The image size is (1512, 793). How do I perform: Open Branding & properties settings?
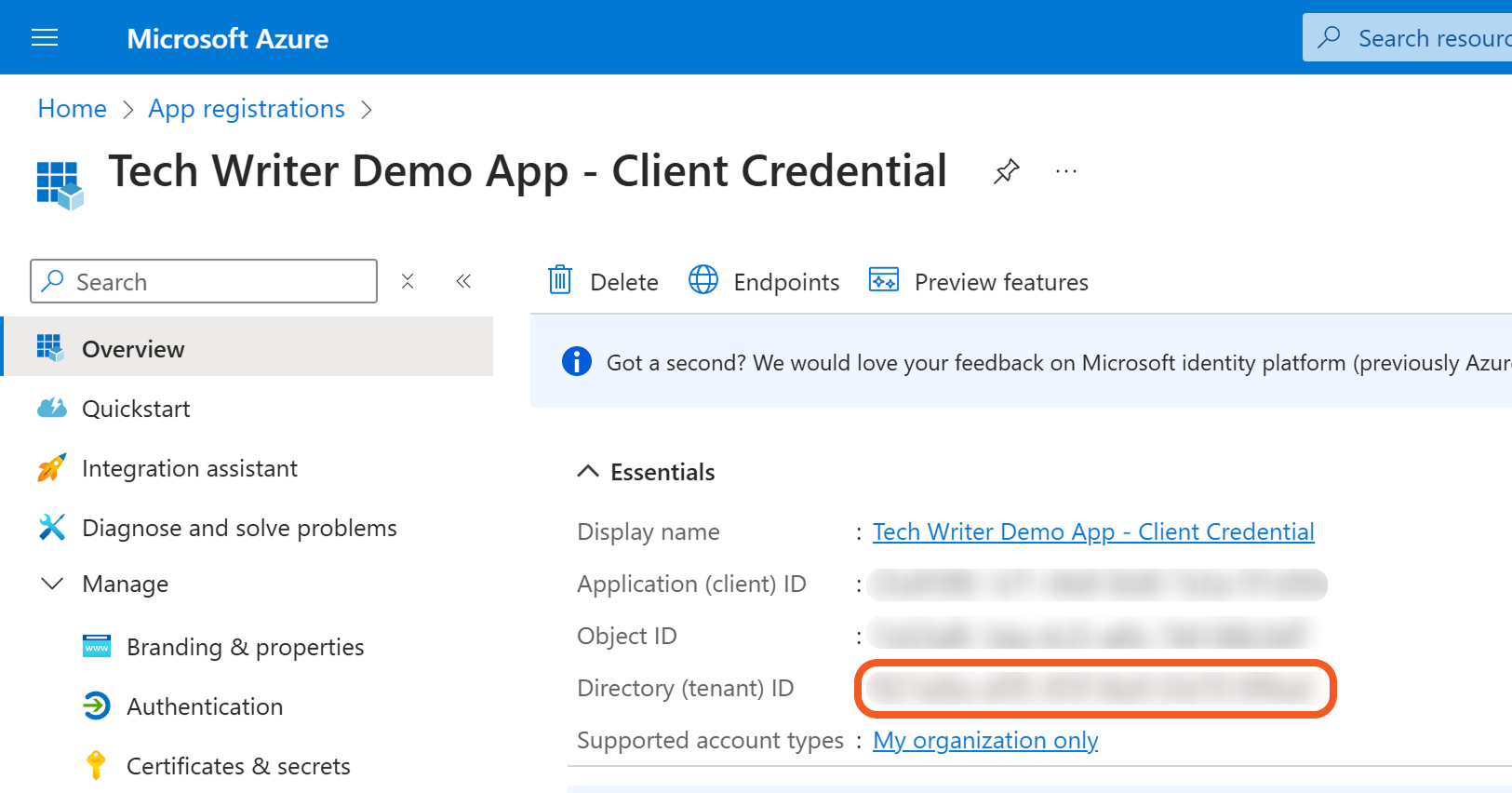245,647
